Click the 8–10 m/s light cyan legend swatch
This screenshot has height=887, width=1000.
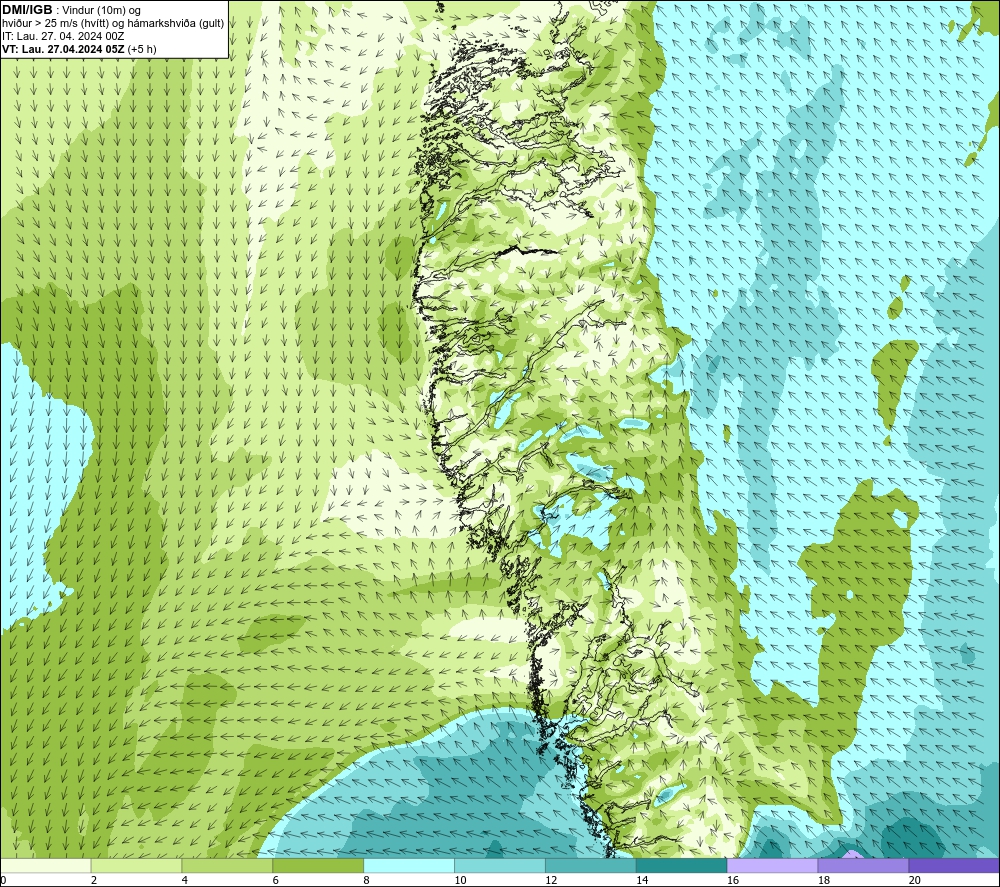409,866
